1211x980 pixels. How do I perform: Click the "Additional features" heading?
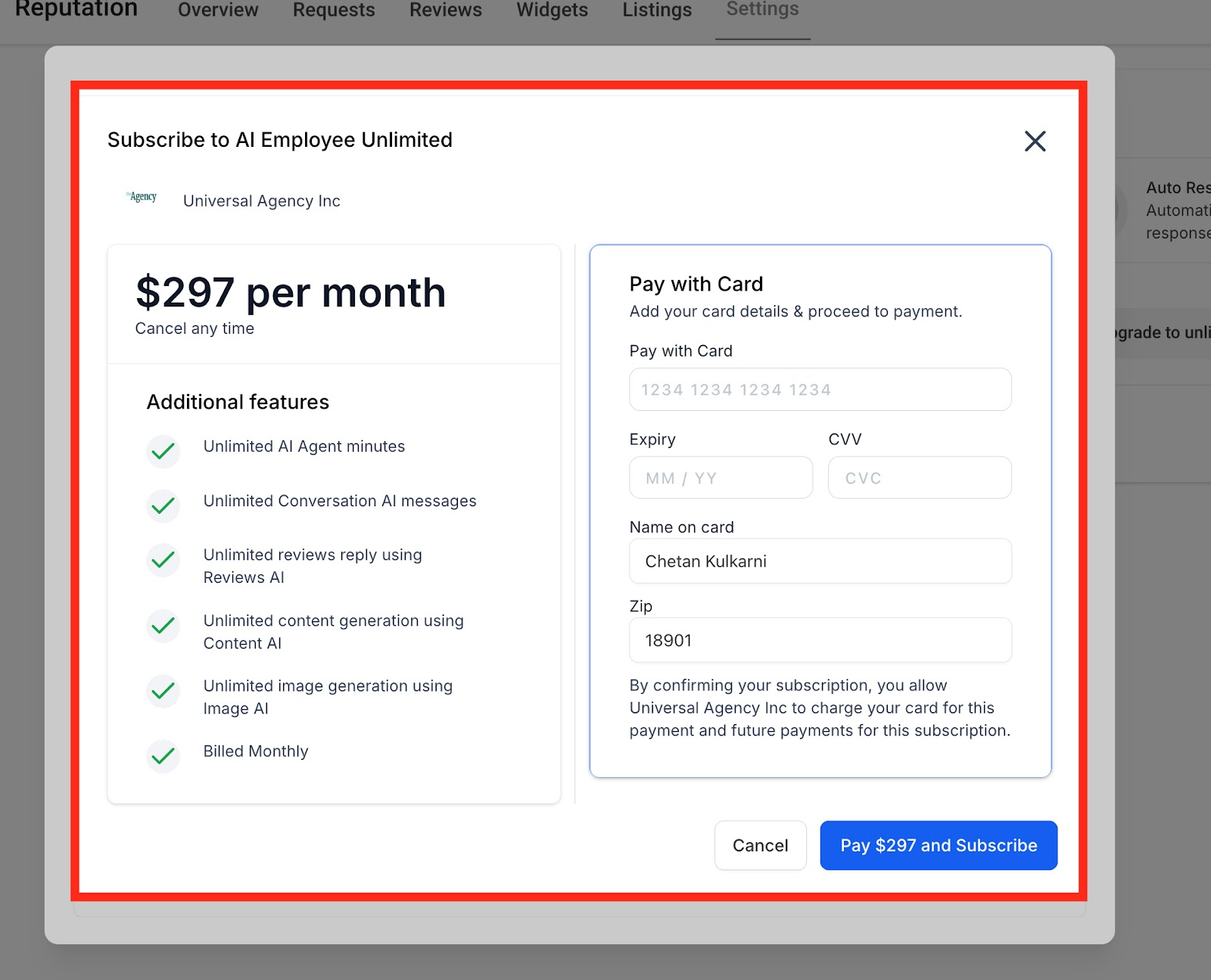(238, 402)
